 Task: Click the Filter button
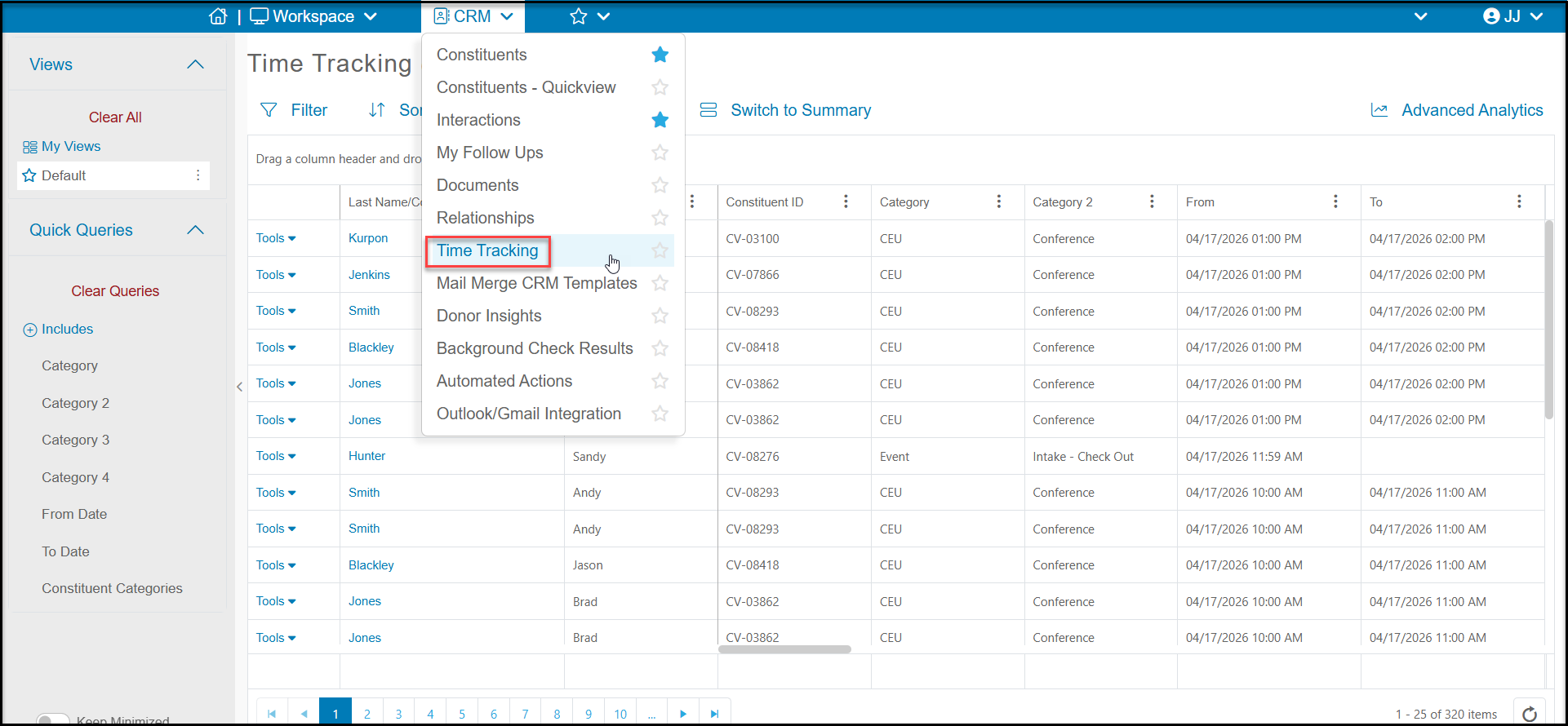click(294, 110)
